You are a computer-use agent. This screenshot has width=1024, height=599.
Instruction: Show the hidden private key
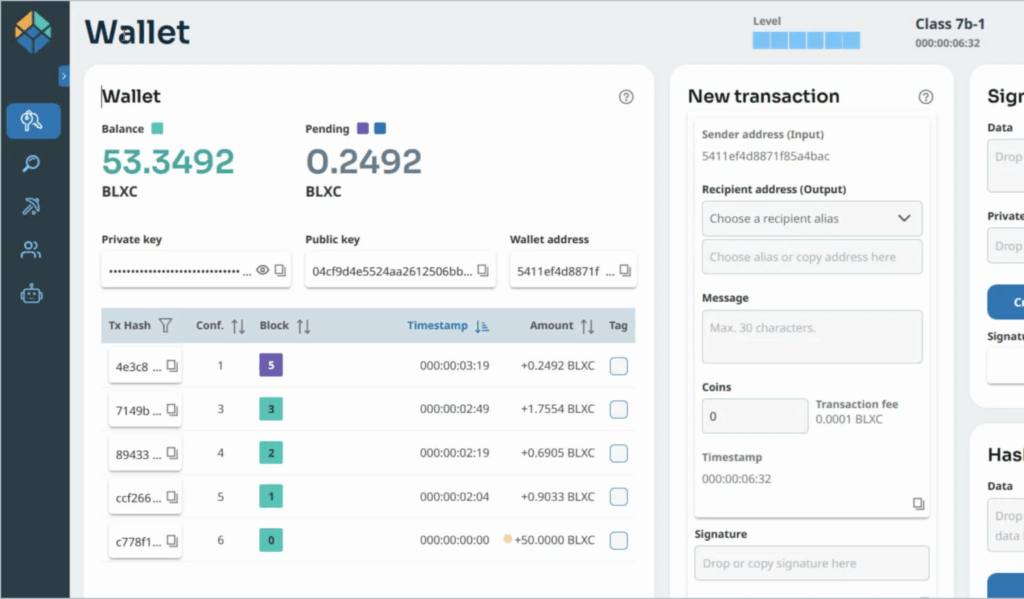pos(262,271)
